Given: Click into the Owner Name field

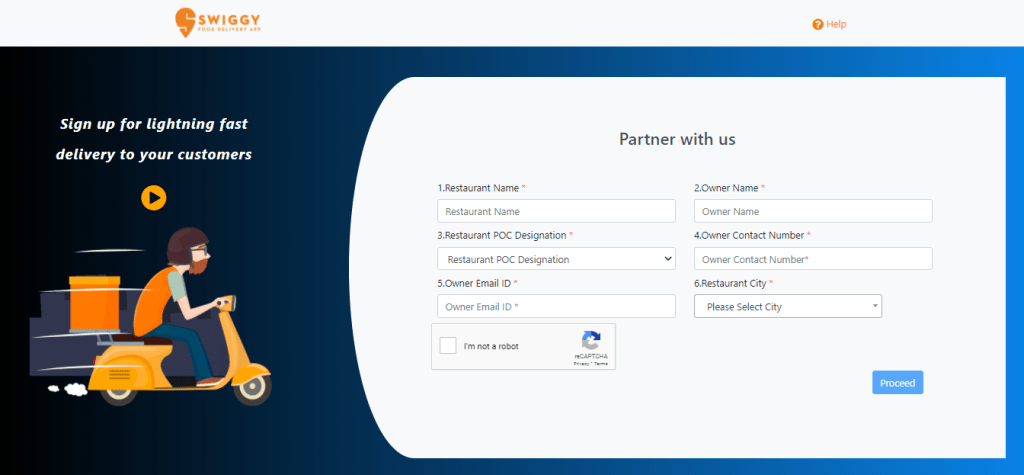Looking at the screenshot, I should click(x=812, y=211).
